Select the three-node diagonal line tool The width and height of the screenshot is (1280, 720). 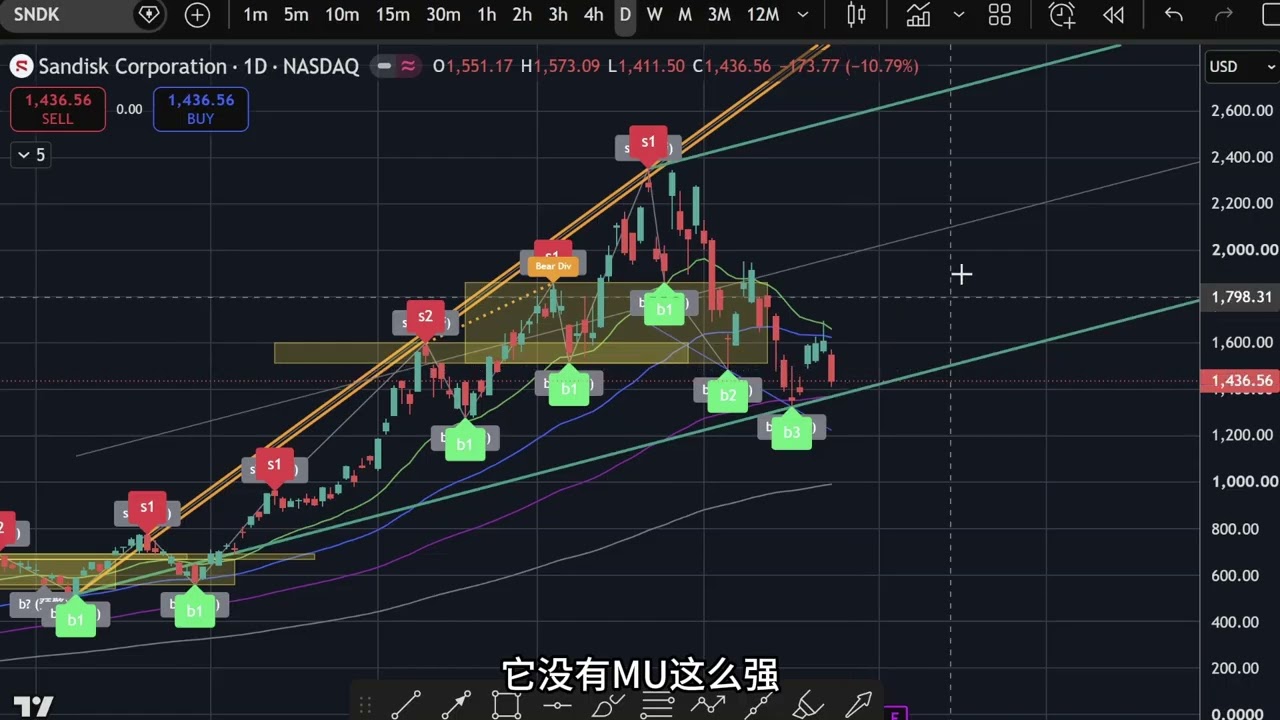click(x=758, y=704)
